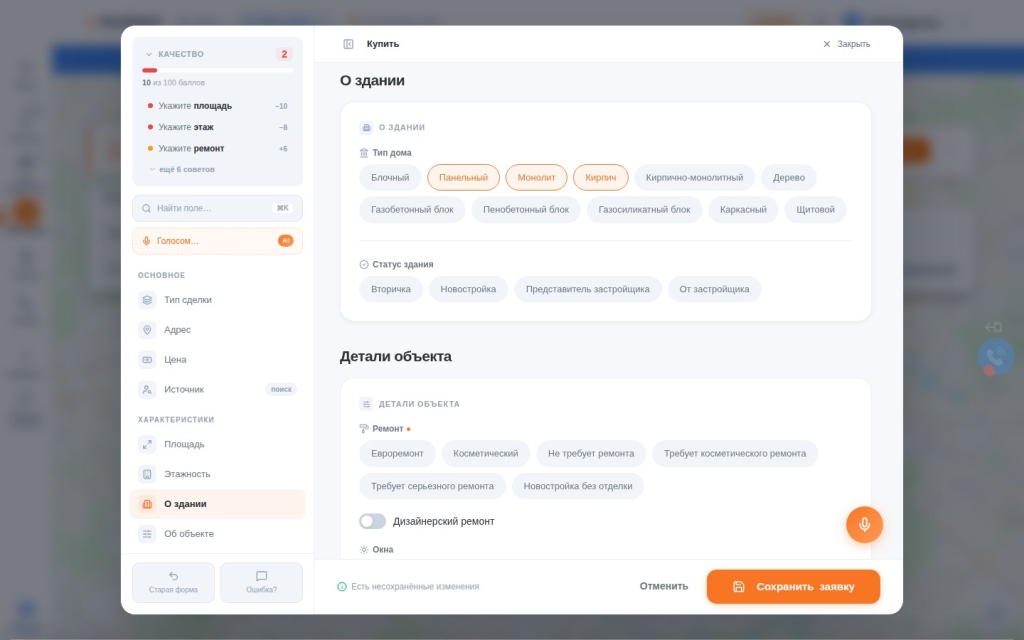This screenshot has height=640, width=1024.
Task: Click the red 2 badge in КАЧЕСТВО
Action: tap(284, 54)
